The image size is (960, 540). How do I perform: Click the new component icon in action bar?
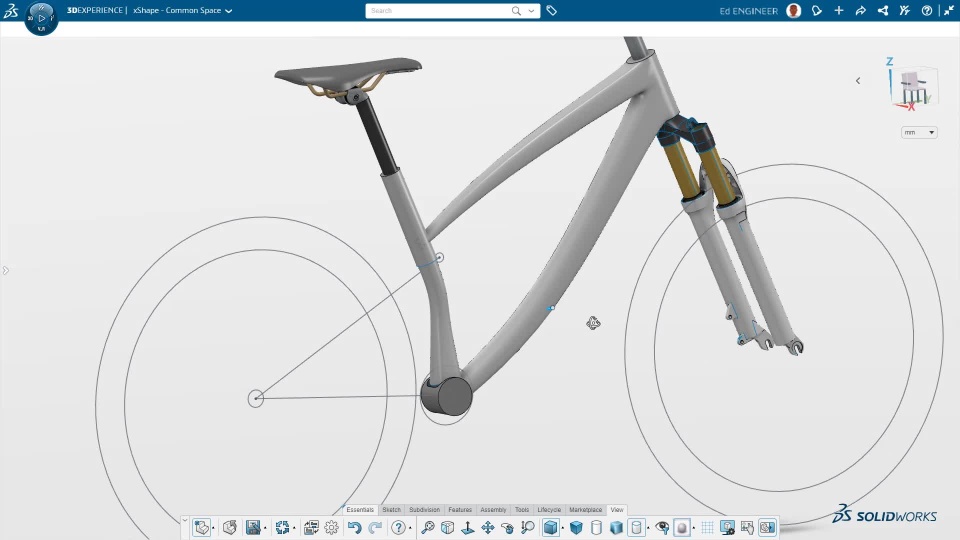tap(201, 527)
